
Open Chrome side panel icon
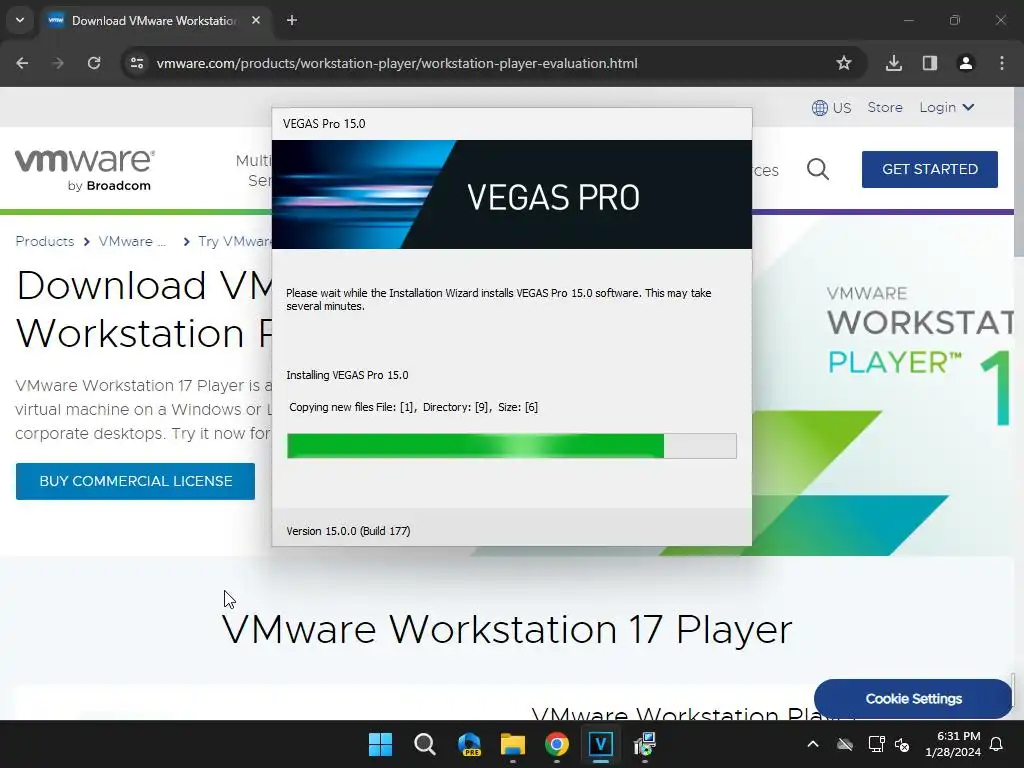pos(930,63)
